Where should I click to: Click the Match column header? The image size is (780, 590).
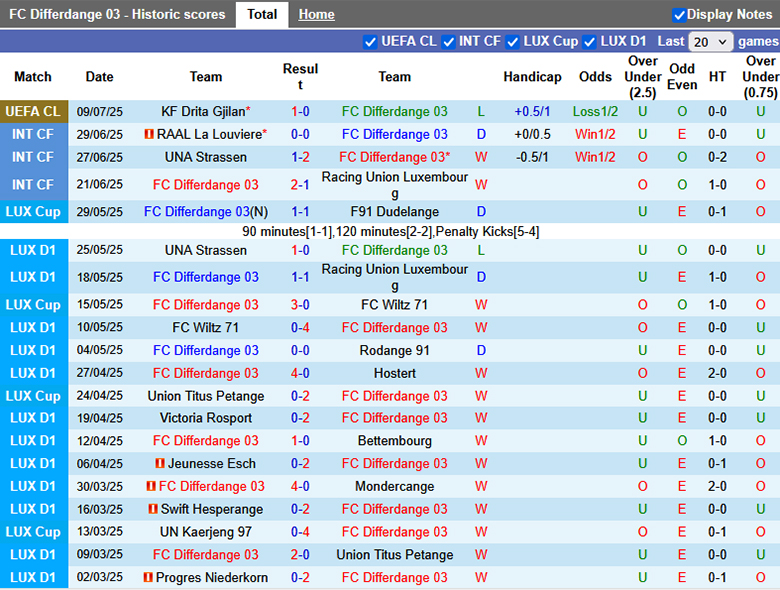pyautogui.click(x=33, y=77)
